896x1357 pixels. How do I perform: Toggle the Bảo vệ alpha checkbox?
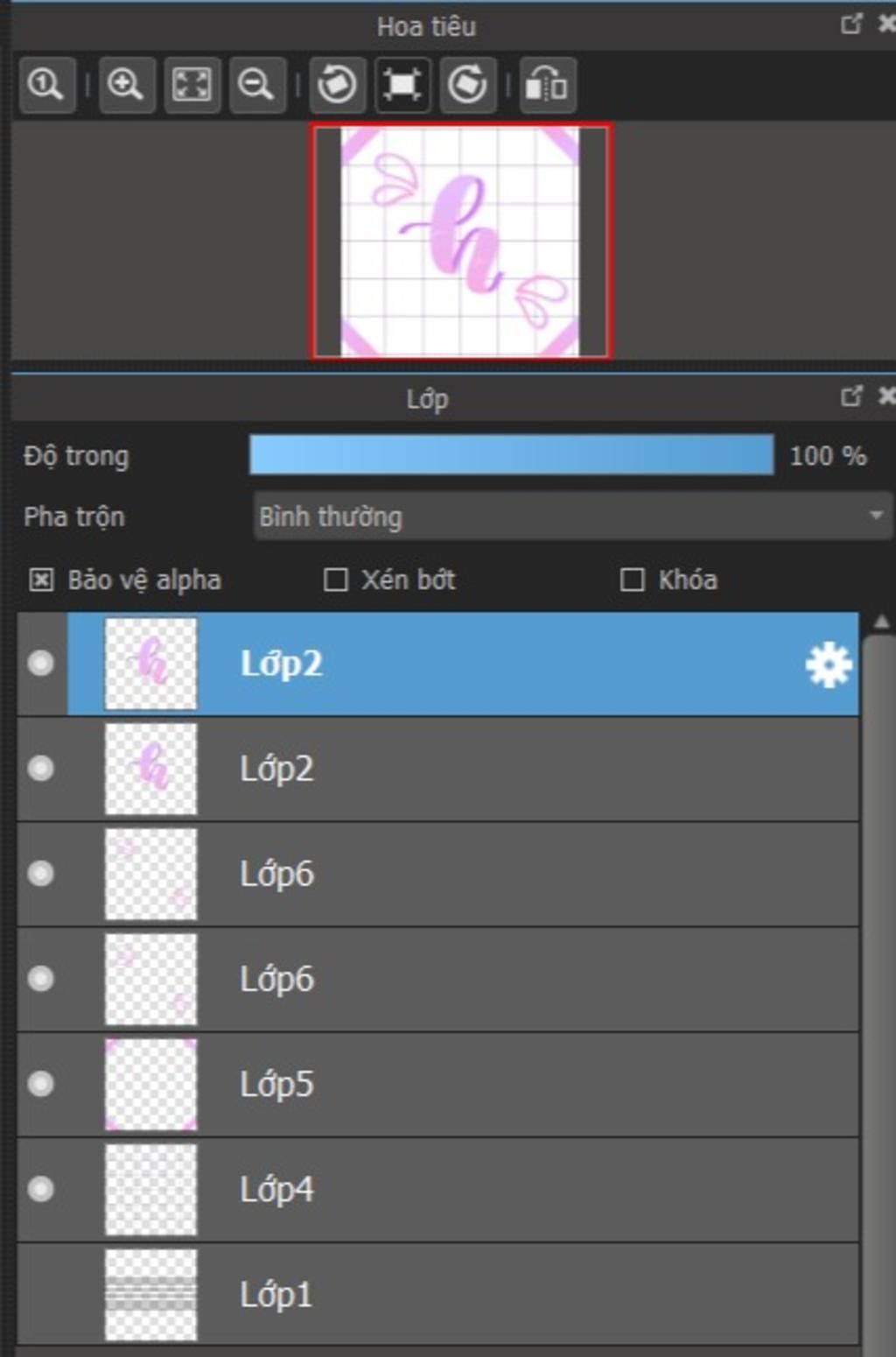pos(41,580)
